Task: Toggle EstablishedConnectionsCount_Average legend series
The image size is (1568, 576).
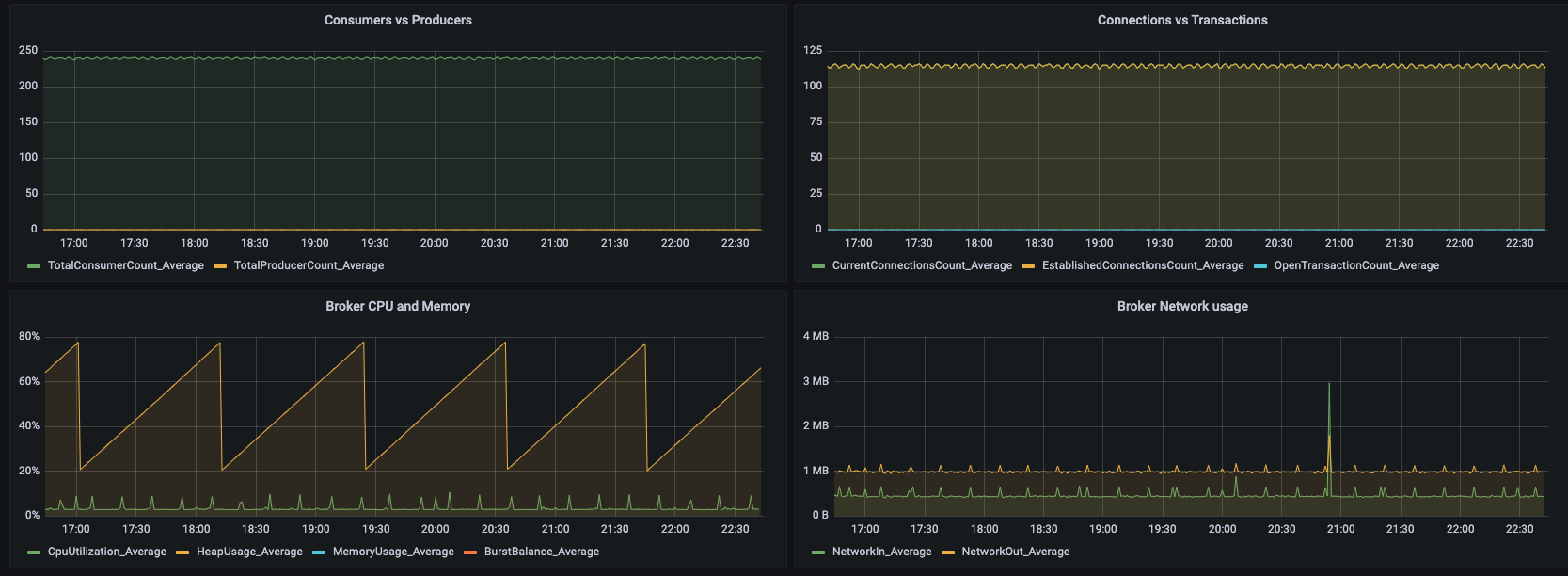Action: [1143, 265]
